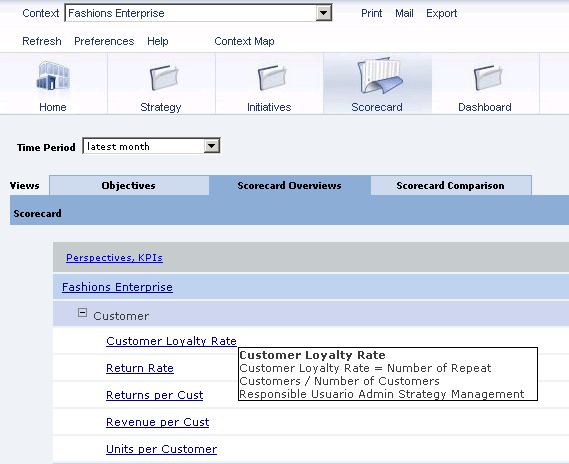Click the Home building icon
The image size is (569, 464).
(x=53, y=76)
